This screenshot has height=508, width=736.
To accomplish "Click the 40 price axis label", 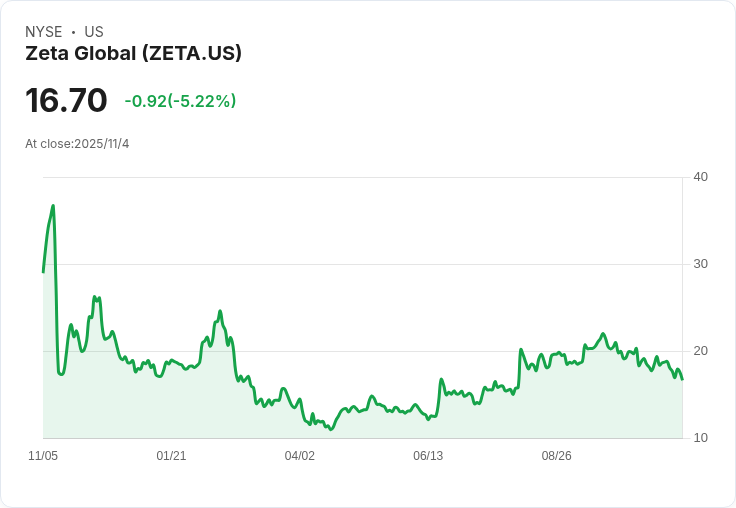I will 701,178.
